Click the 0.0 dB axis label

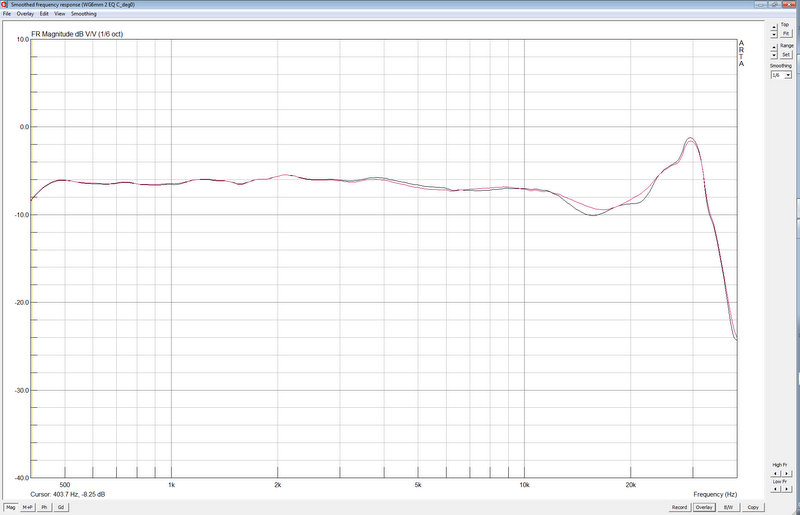click(x=24, y=127)
